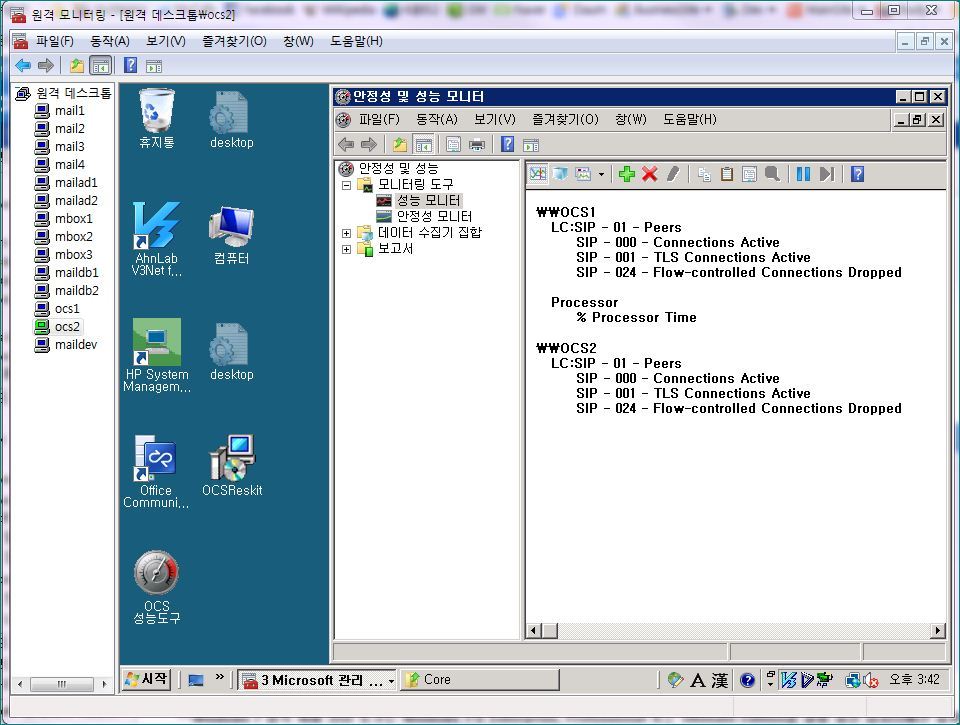
Task: Click horizontal scrollbar thumb under remote desktop tree
Action: [x=62, y=683]
